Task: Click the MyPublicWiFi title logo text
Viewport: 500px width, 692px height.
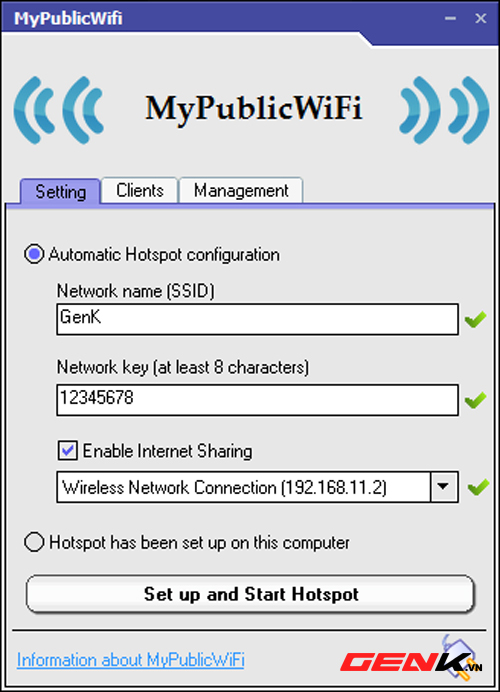Action: coord(254,108)
